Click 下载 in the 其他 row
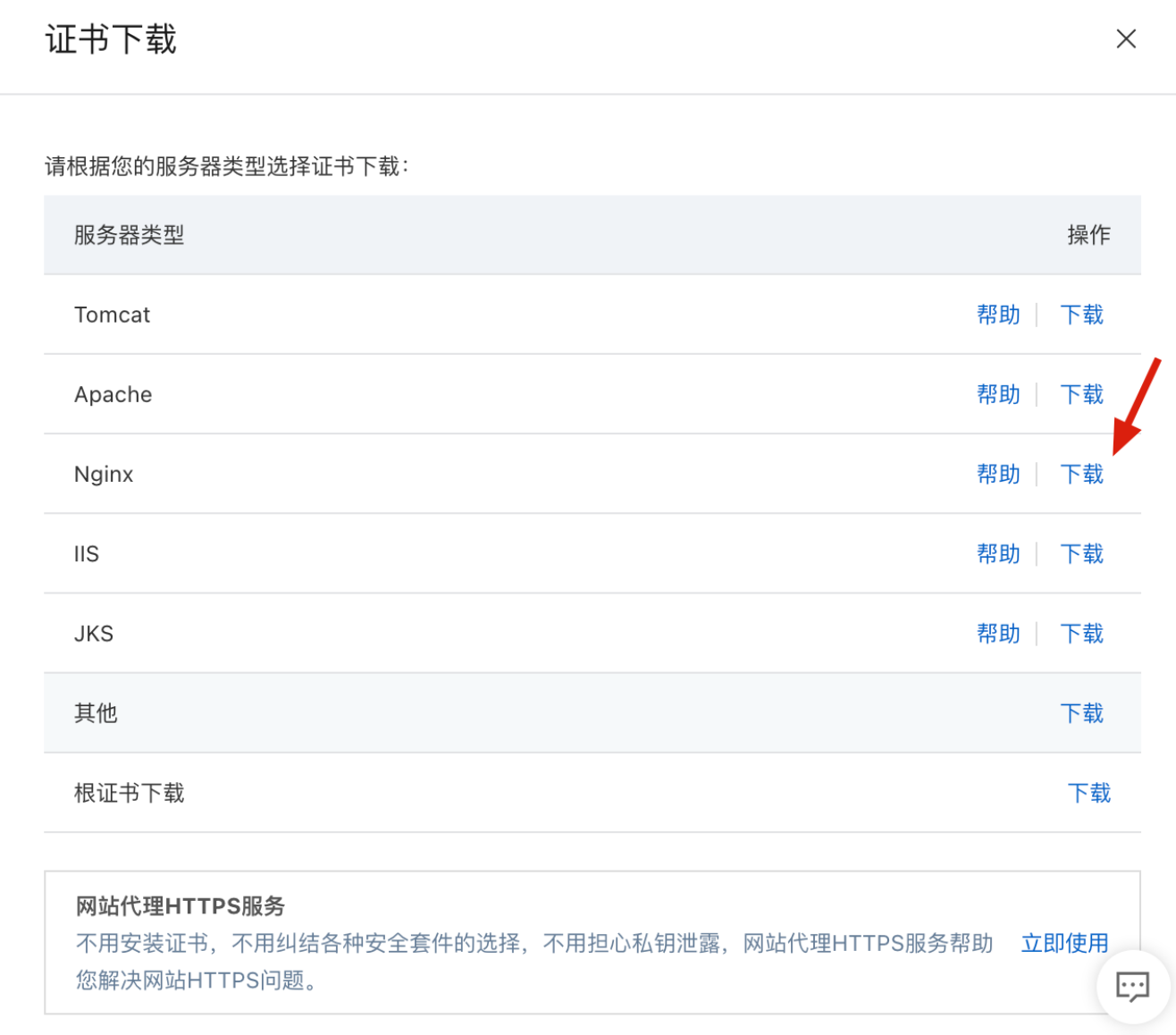 1082,713
